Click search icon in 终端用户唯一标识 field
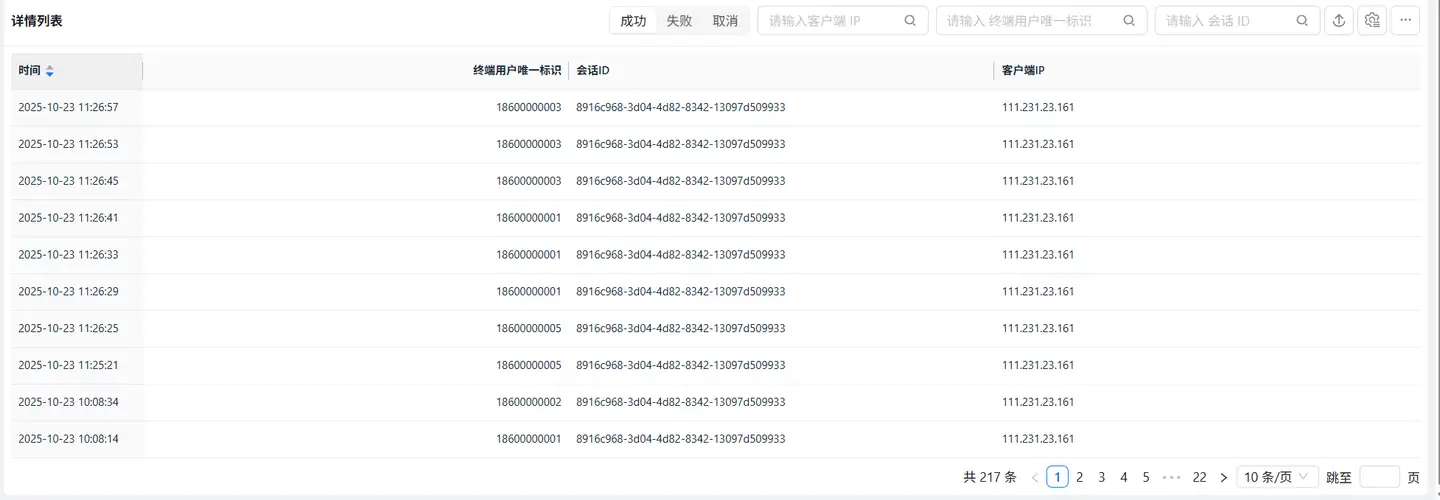Viewport: 1440px width, 500px height. (x=1129, y=21)
